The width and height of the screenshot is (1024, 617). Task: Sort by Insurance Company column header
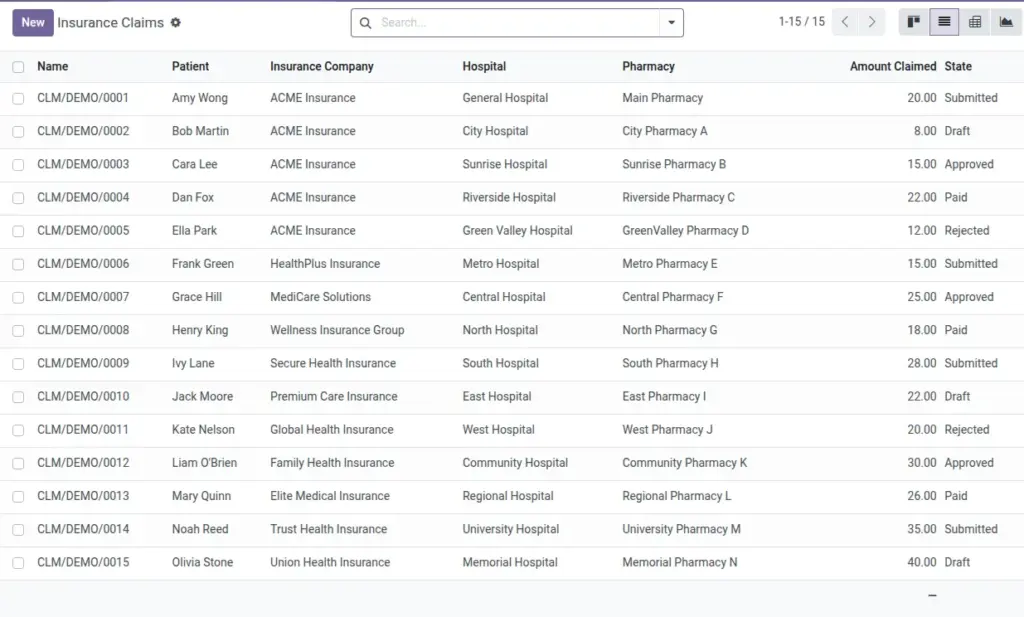(x=322, y=66)
